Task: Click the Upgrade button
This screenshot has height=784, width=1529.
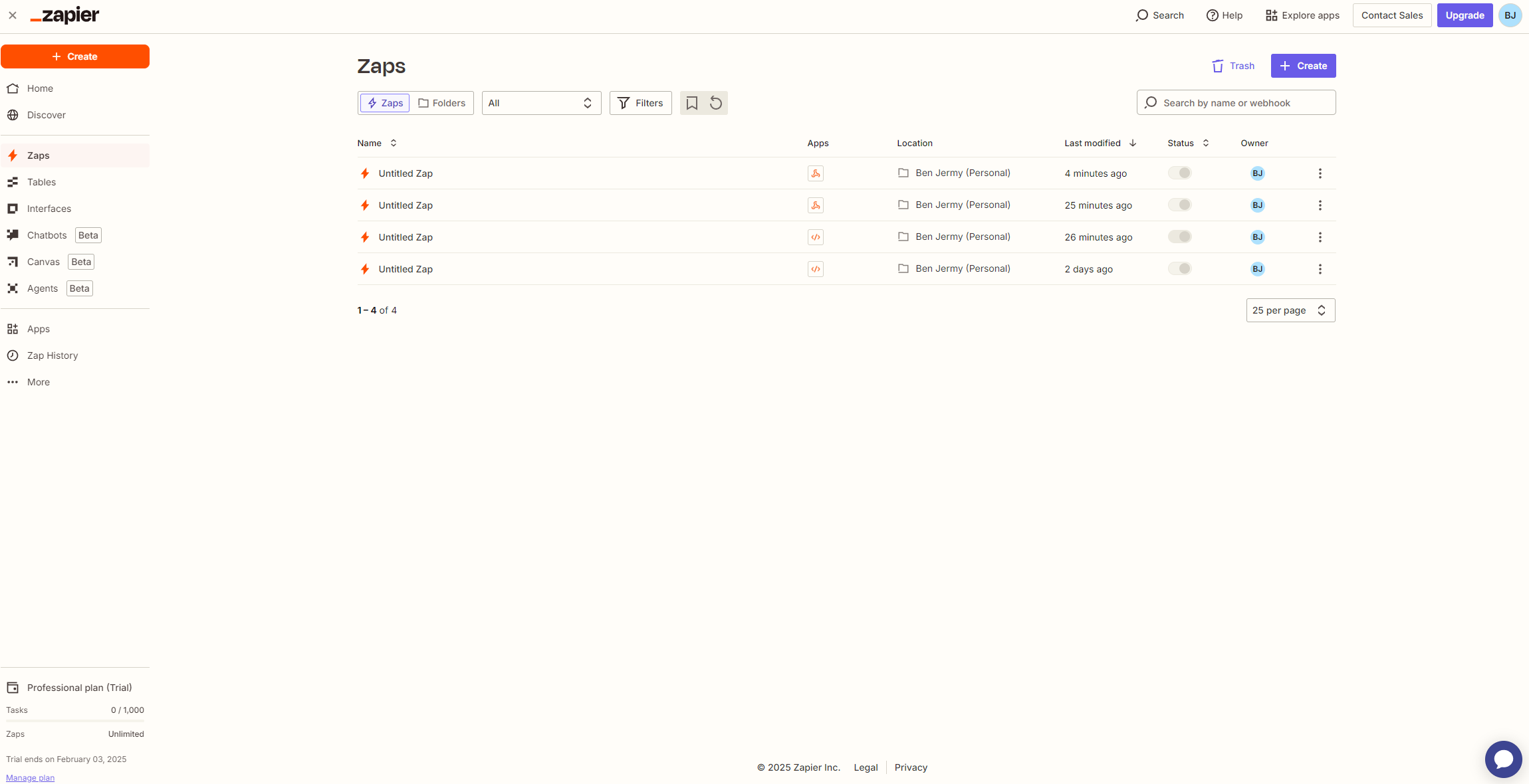Action: pos(1464,15)
